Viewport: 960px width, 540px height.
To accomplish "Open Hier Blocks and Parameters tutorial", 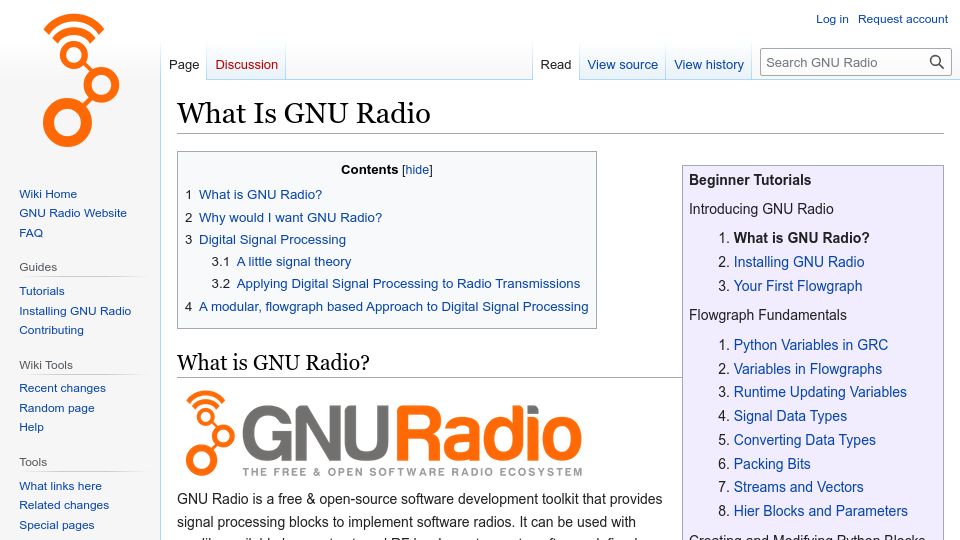I will click(820, 511).
